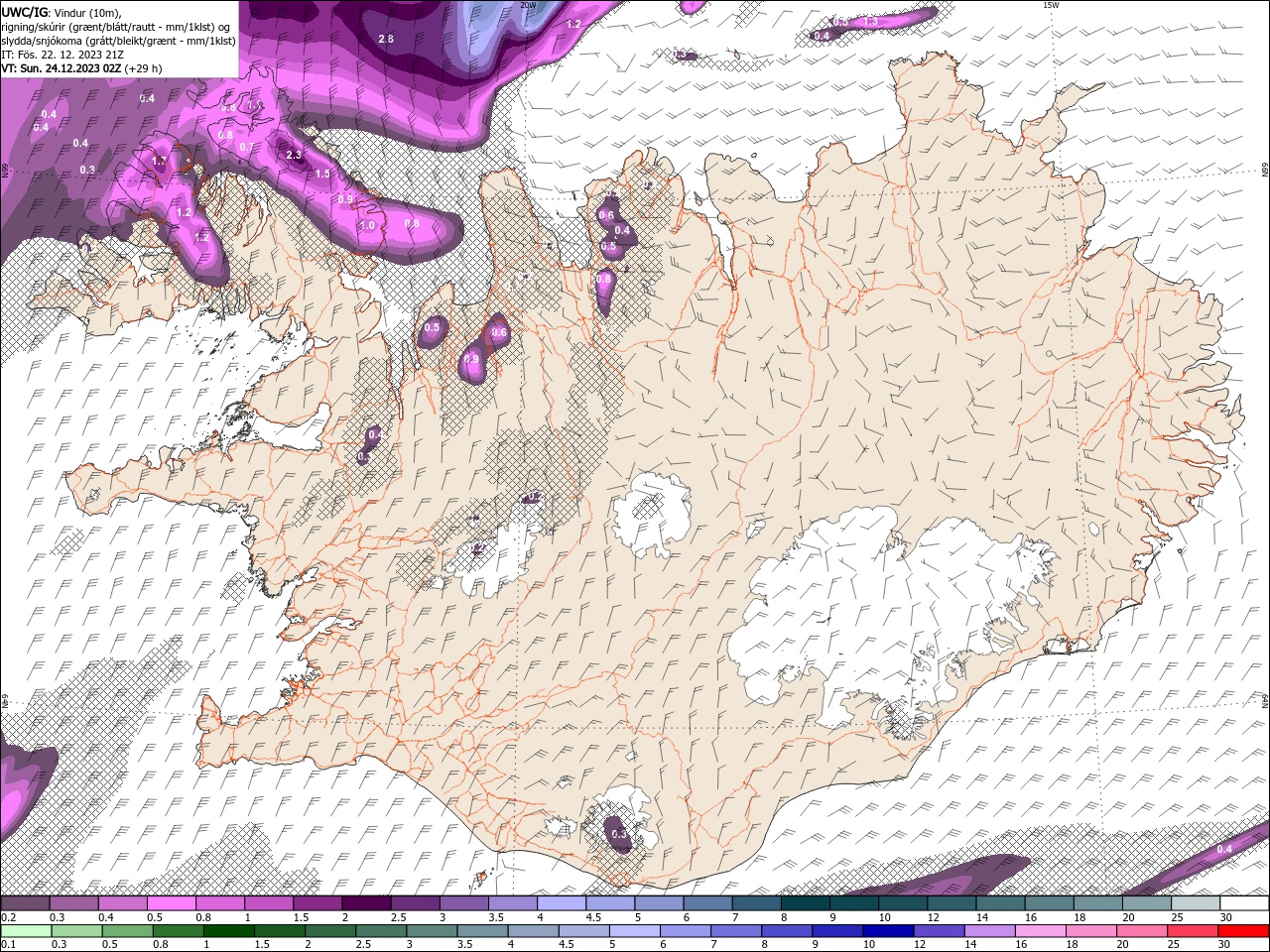Pick the darkest green 1–1.5 swatch, lower scale
Image resolution: width=1270 pixels, height=952 pixels.
pyautogui.click(x=229, y=931)
